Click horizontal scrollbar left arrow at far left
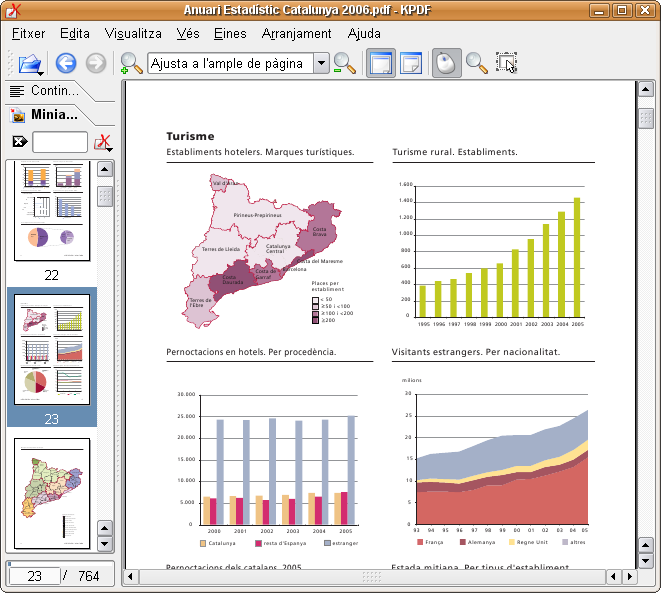 130,576
